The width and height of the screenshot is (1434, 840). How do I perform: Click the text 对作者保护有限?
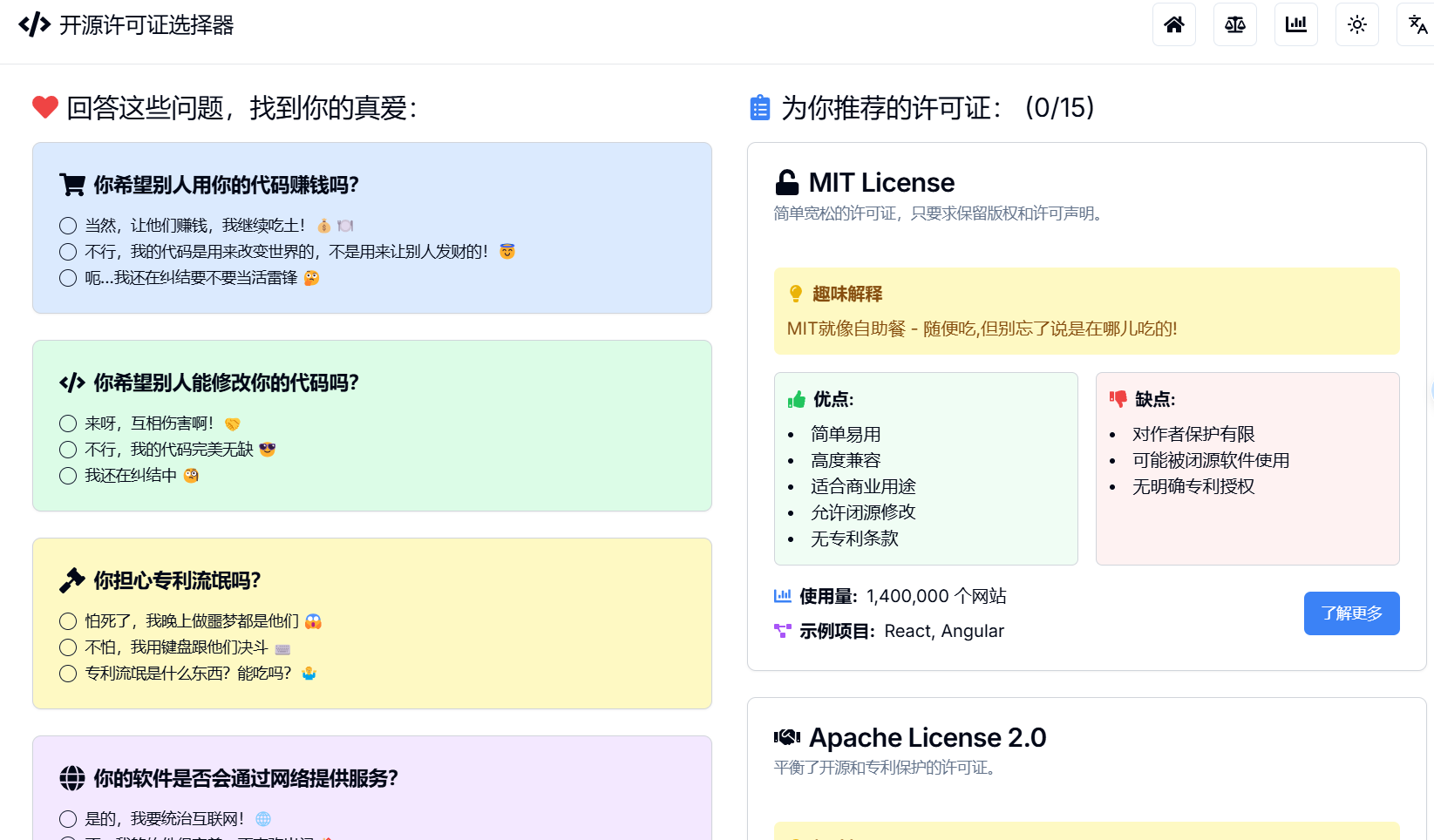coord(1193,434)
